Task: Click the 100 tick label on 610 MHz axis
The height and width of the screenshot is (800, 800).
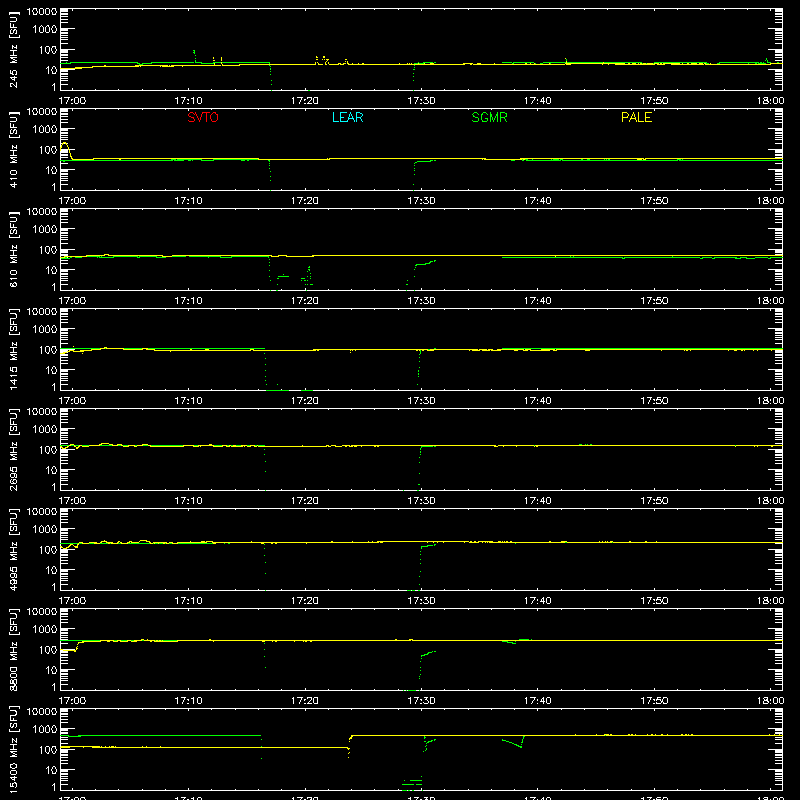Action: click(48, 250)
